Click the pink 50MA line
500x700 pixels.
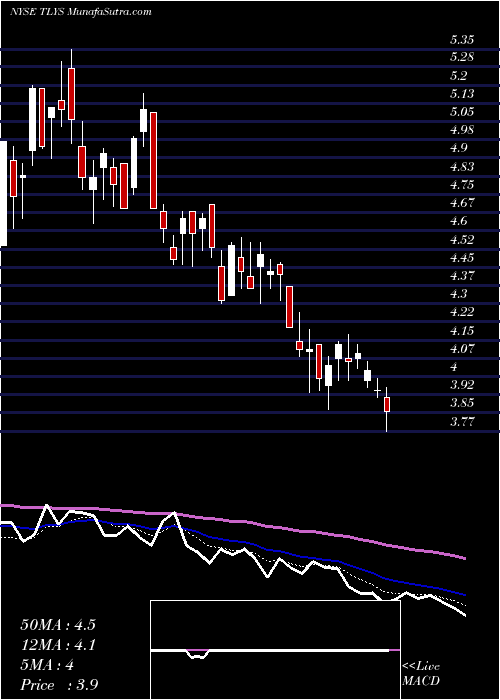(232, 521)
